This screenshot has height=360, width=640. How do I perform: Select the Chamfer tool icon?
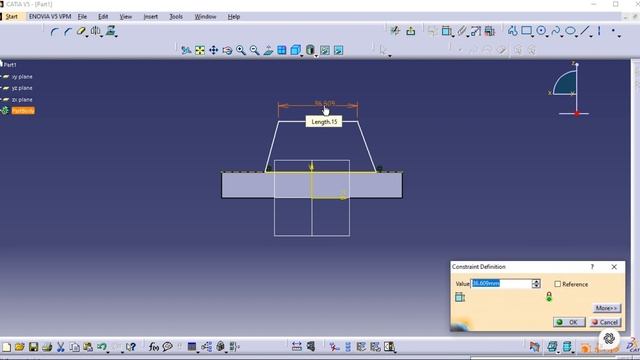coord(68,31)
